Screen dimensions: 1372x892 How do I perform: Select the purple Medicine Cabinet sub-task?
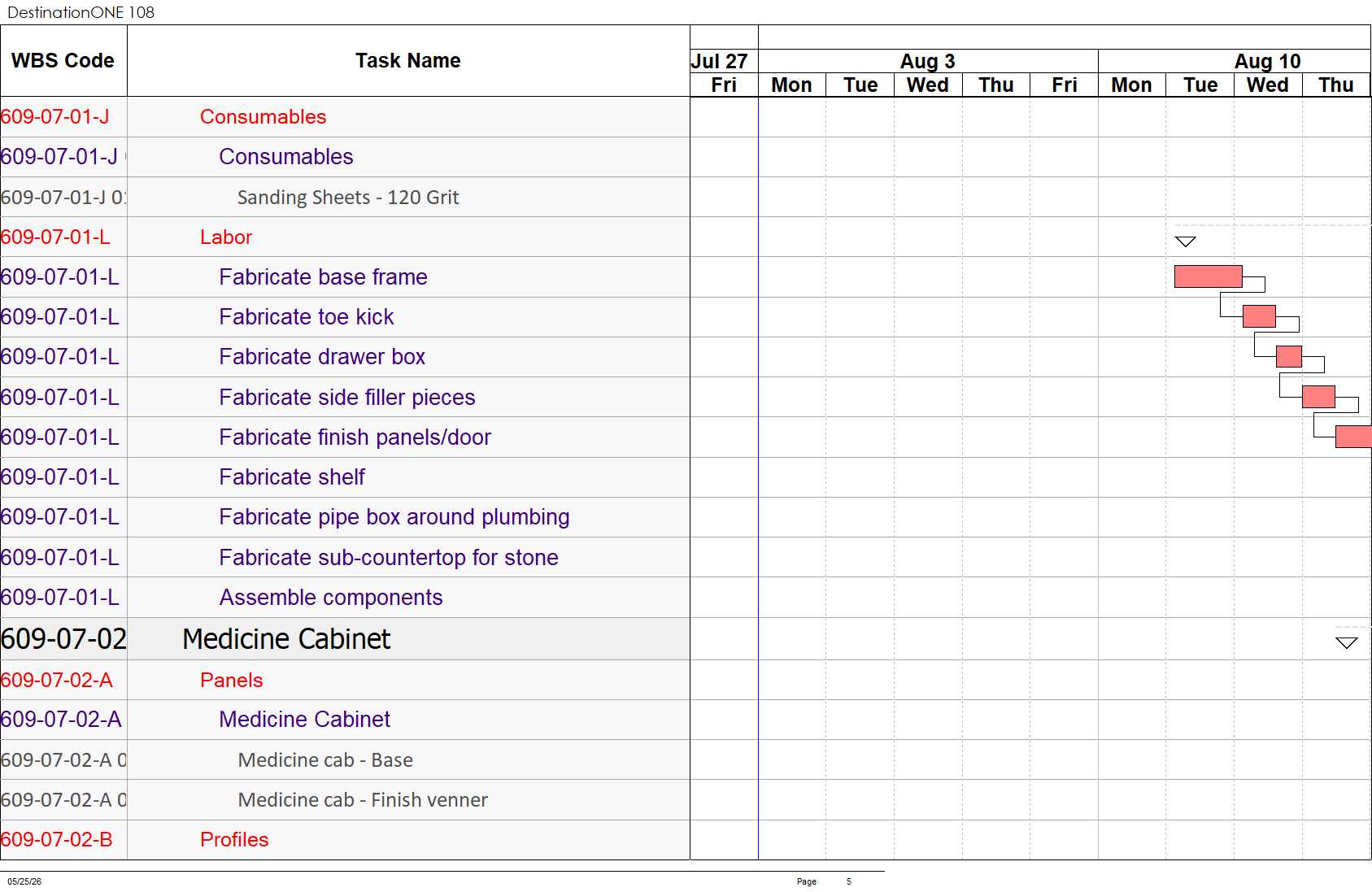pyautogui.click(x=305, y=720)
